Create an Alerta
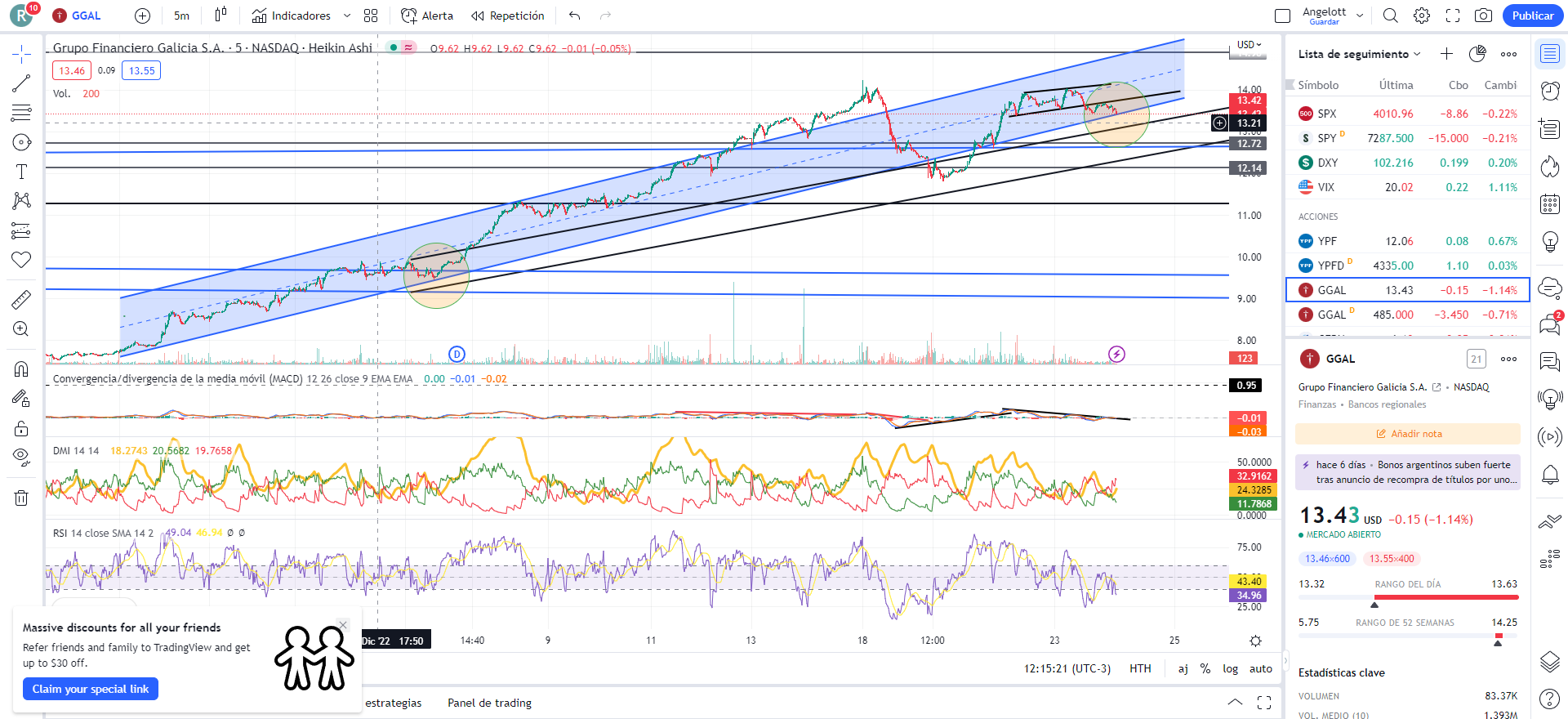This screenshot has height=719, width=1568. (427, 16)
